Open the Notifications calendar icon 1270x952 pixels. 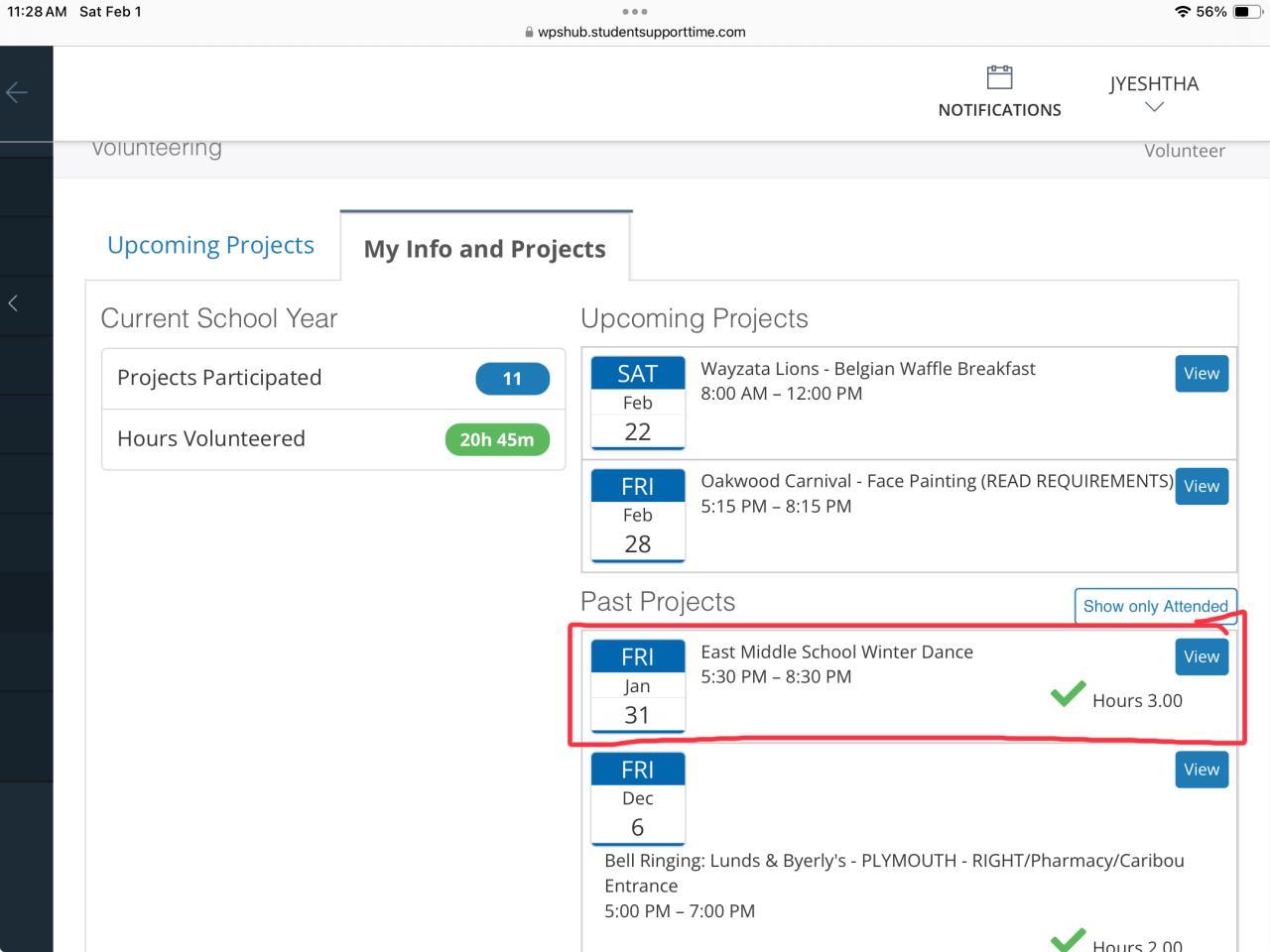coord(999,77)
